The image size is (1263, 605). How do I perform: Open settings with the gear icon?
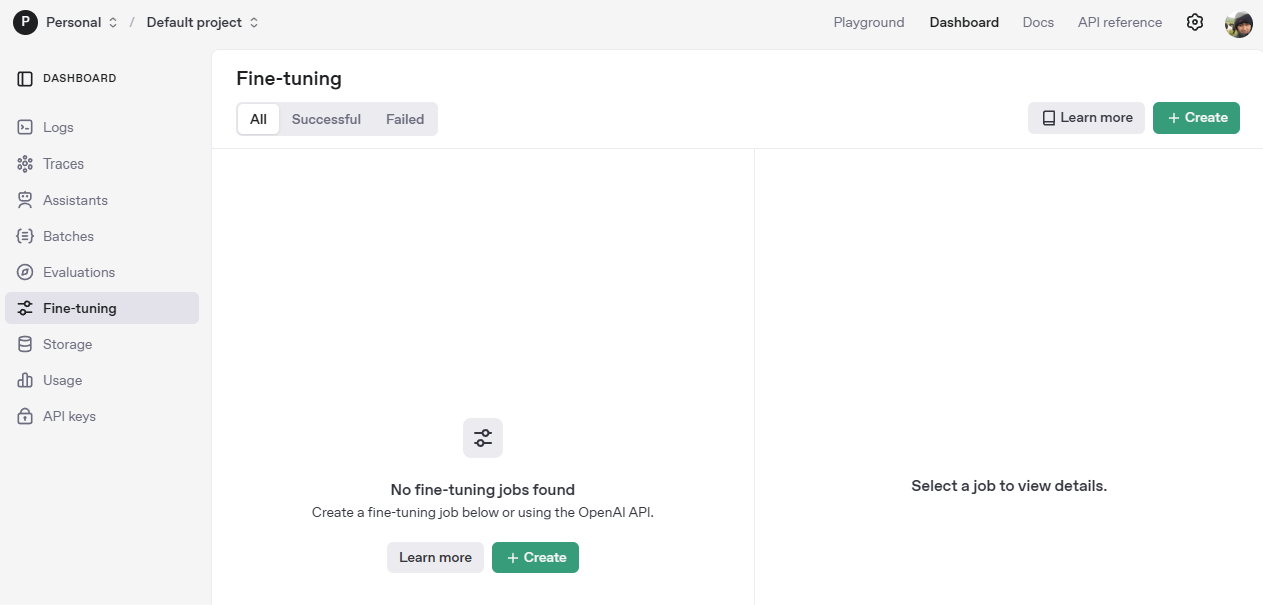pos(1194,22)
